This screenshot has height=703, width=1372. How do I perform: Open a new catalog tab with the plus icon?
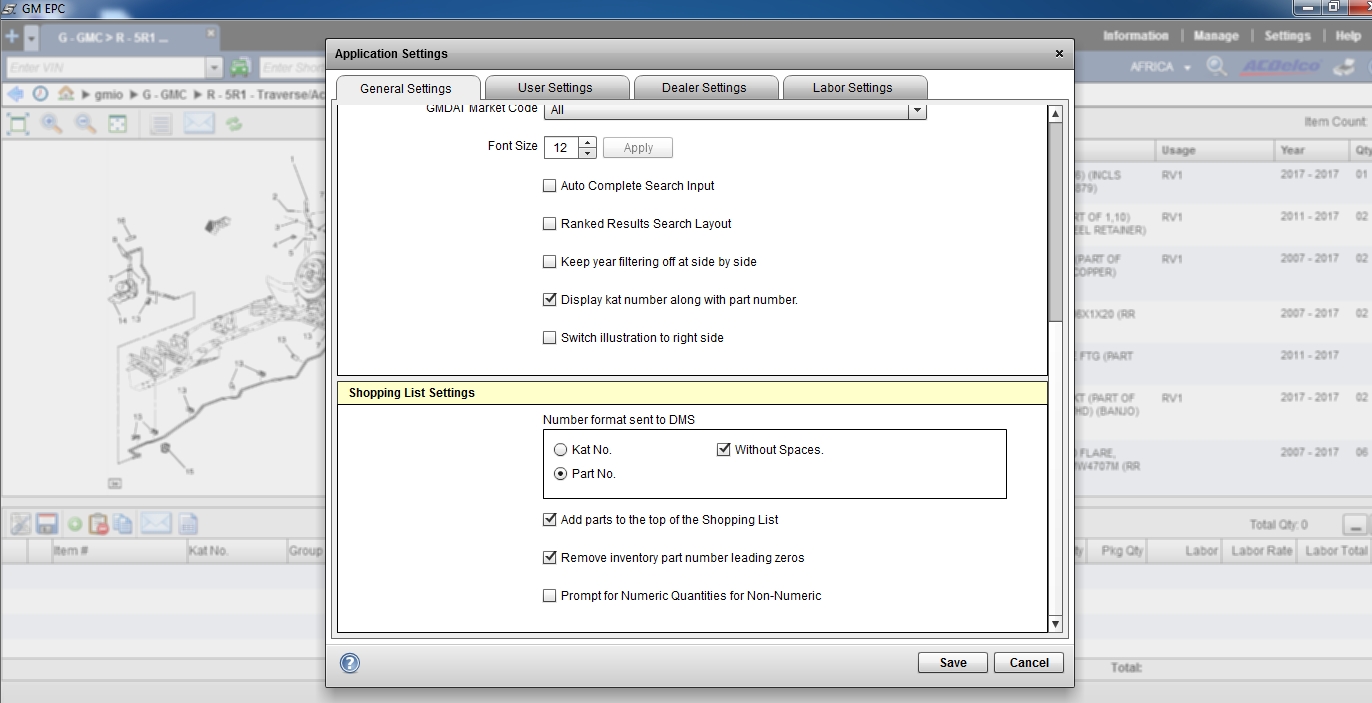[11, 37]
